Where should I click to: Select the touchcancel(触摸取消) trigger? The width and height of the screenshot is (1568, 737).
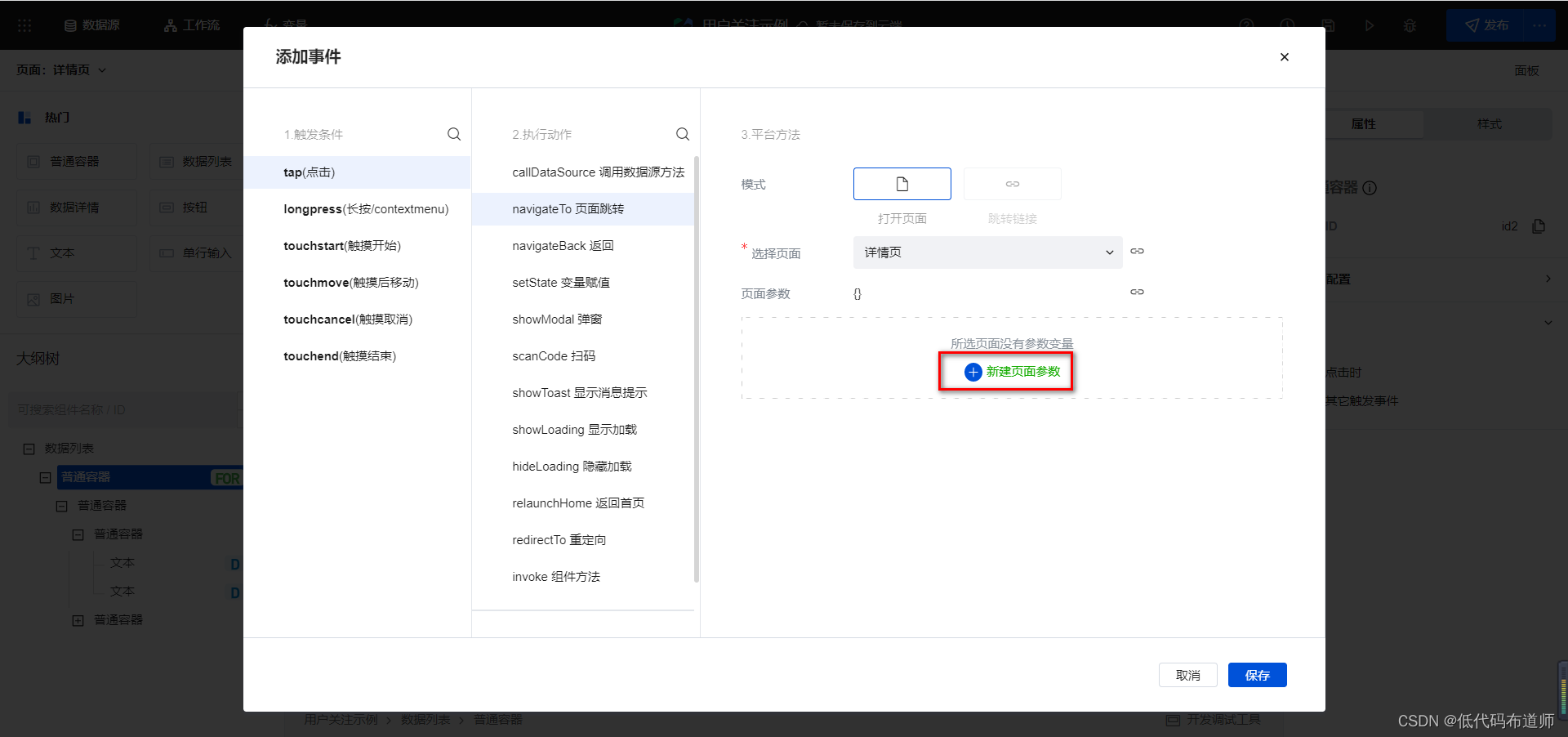tap(357, 319)
